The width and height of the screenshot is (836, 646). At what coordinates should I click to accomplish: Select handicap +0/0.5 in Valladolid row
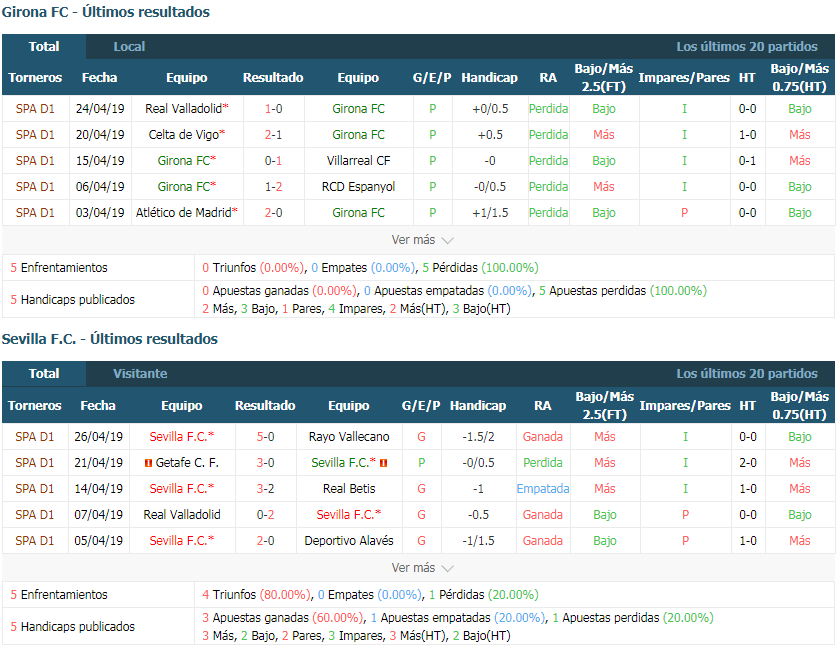coord(490,109)
